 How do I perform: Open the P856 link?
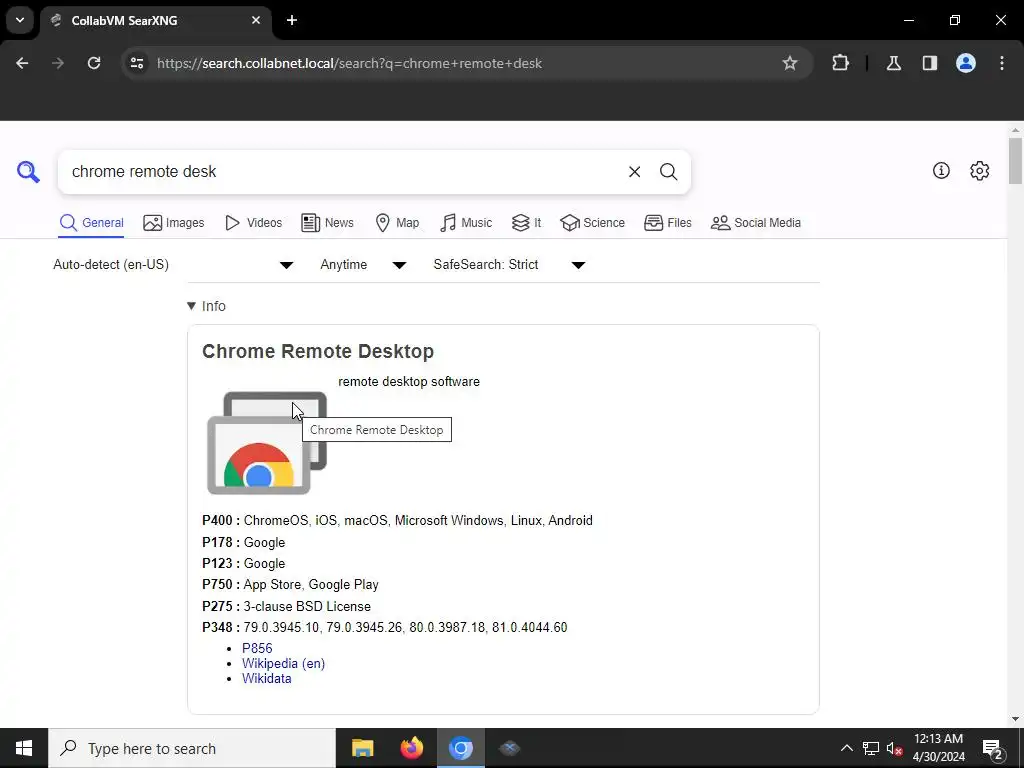pyautogui.click(x=257, y=648)
